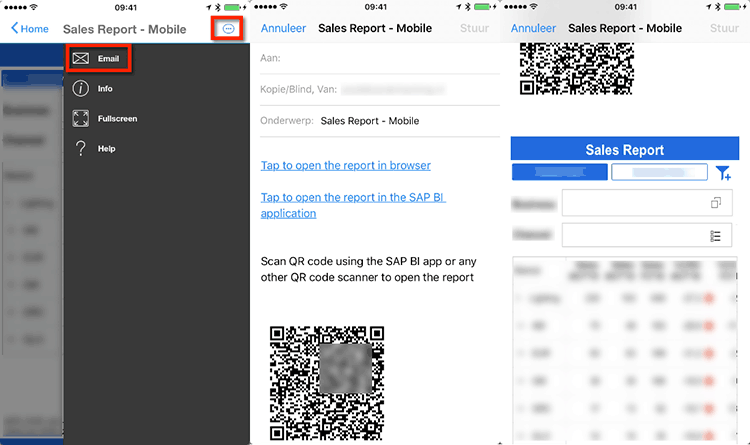Tap the Aan recipient field
The width and height of the screenshot is (750, 445).
(x=380, y=58)
